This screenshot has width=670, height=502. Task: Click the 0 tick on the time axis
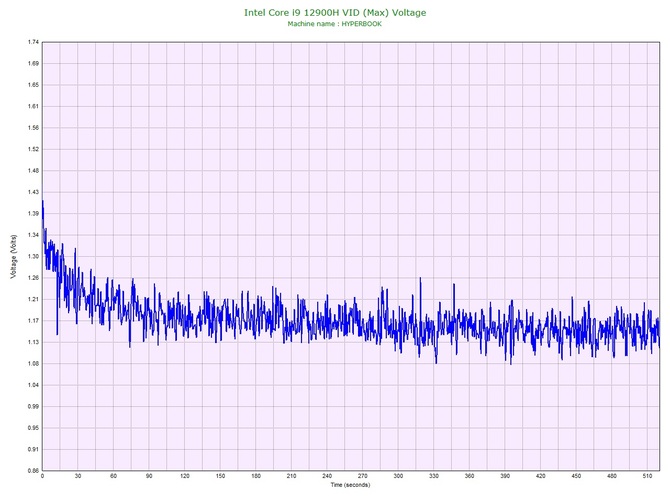coord(42,476)
